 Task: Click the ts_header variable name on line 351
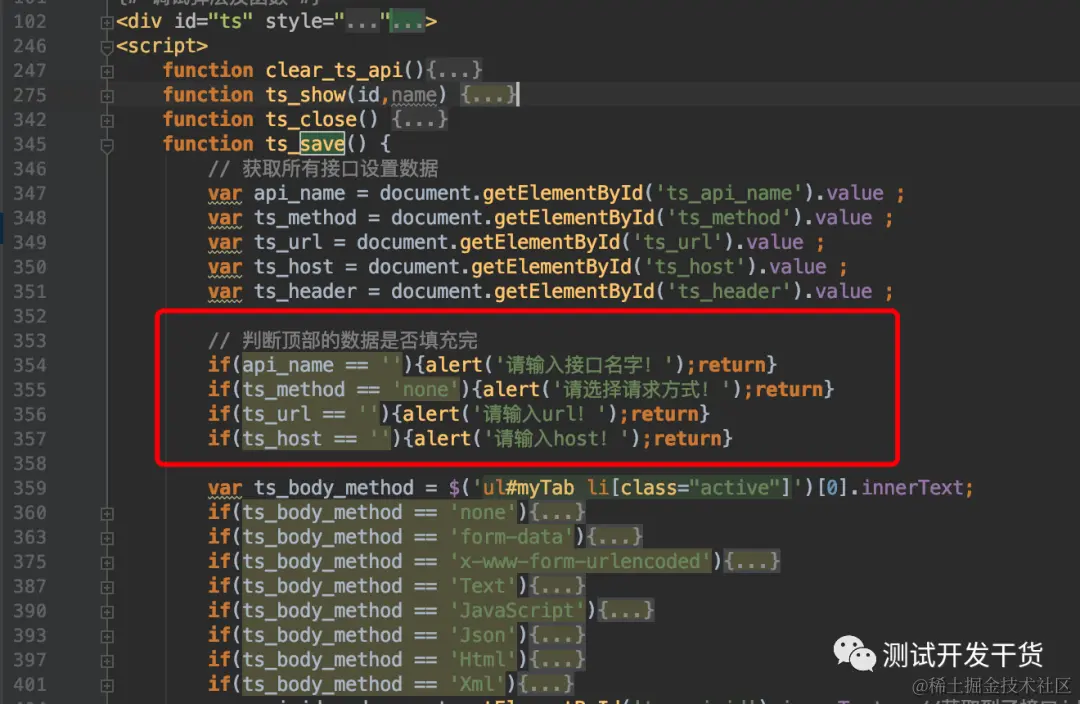click(x=305, y=291)
